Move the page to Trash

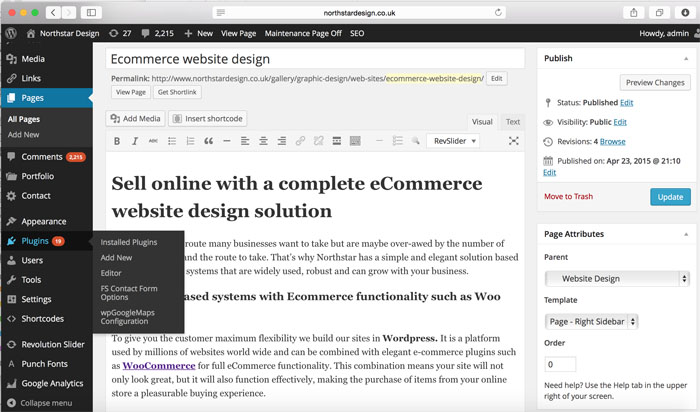568,196
